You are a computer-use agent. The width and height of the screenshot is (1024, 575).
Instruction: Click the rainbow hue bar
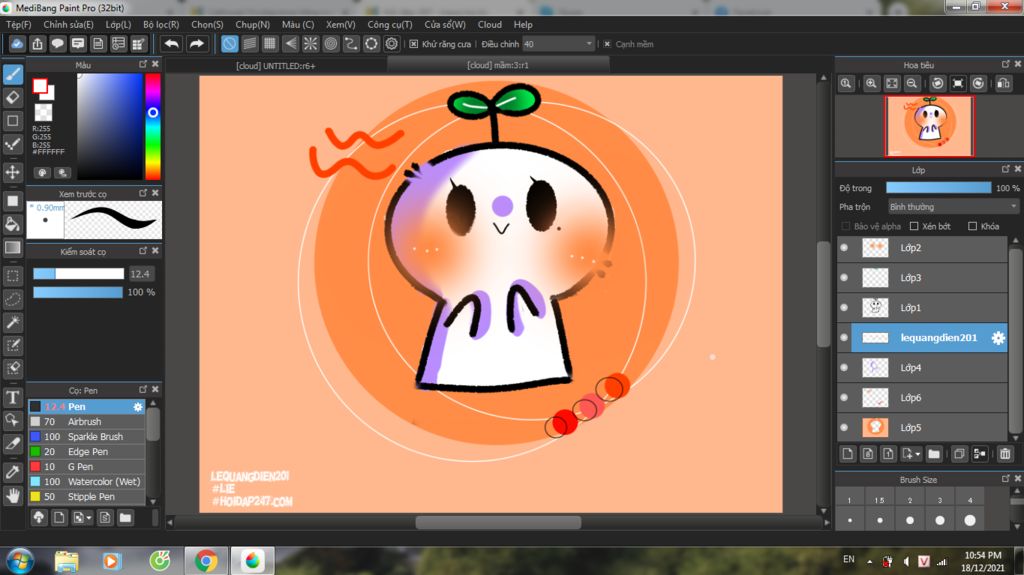(153, 126)
